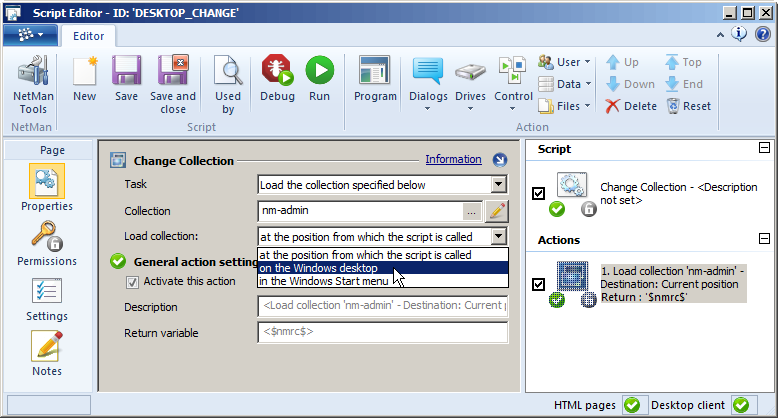
Task: Click the HTML pages status checkmark
Action: point(632,405)
